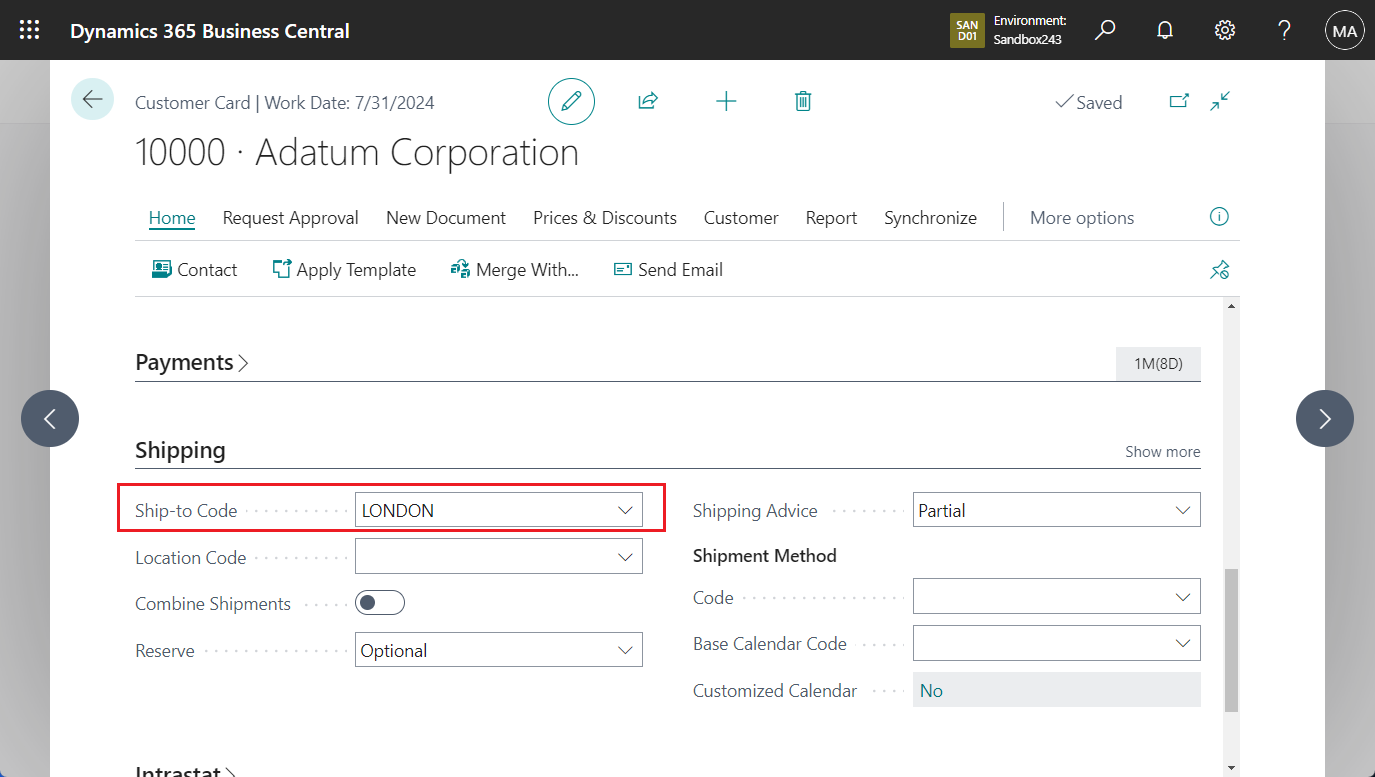Toggle Combine Shipments on
Screen dimensions: 1375x777
[x=380, y=602]
